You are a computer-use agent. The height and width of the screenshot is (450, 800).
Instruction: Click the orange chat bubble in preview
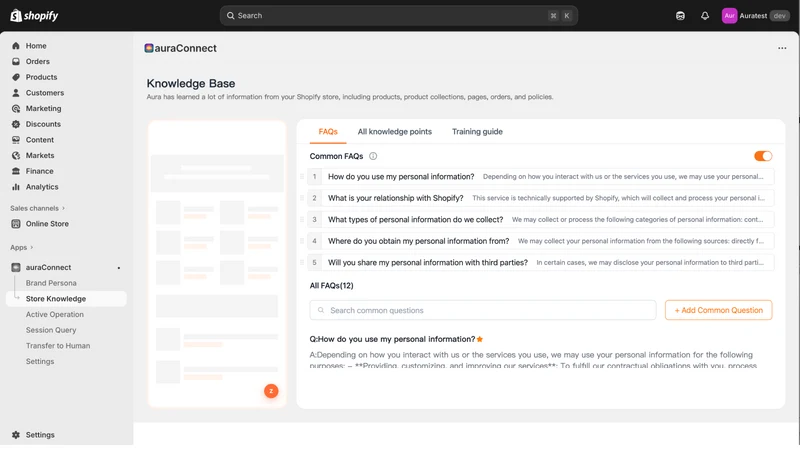(271, 391)
